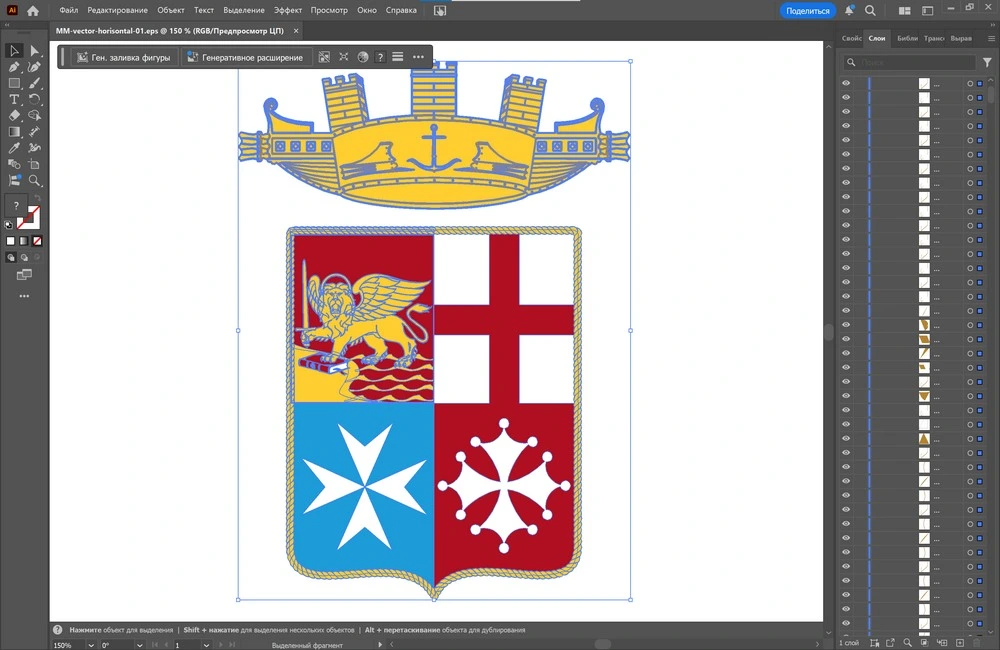Activate the Zoom tool
Image resolution: width=1000 pixels, height=650 pixels.
35,181
